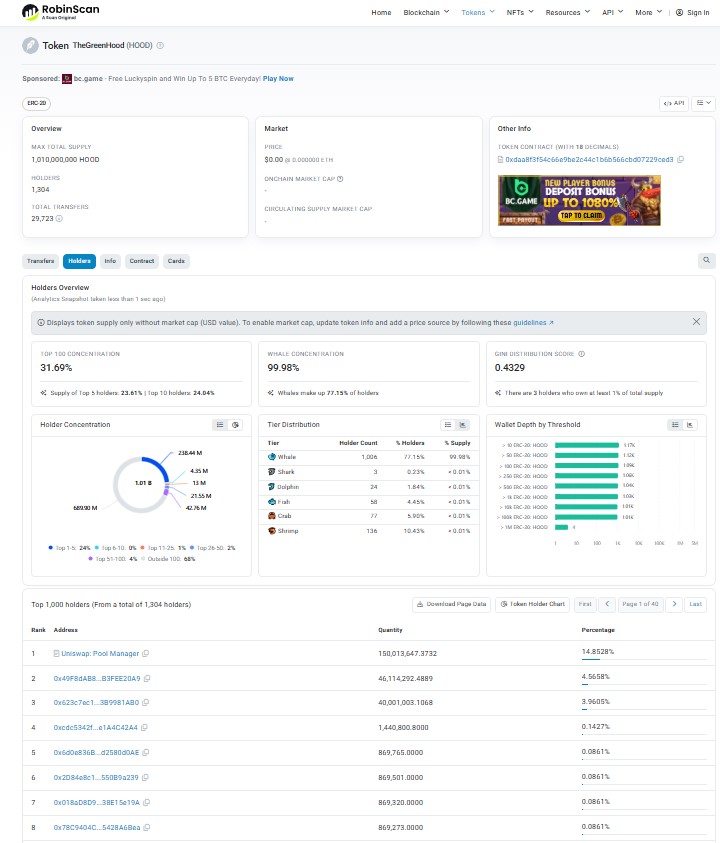Go to next holders page arrow

pos(674,604)
